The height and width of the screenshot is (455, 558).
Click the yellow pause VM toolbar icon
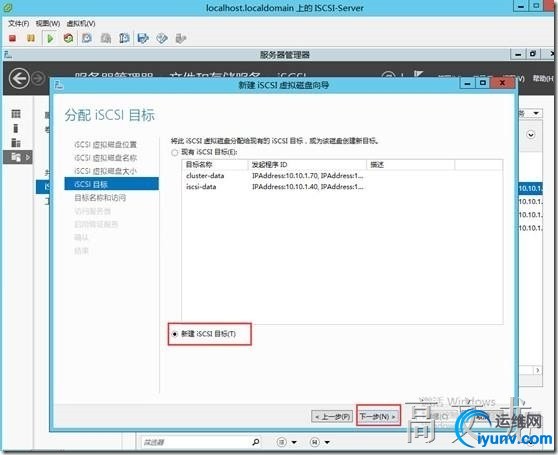[31, 38]
